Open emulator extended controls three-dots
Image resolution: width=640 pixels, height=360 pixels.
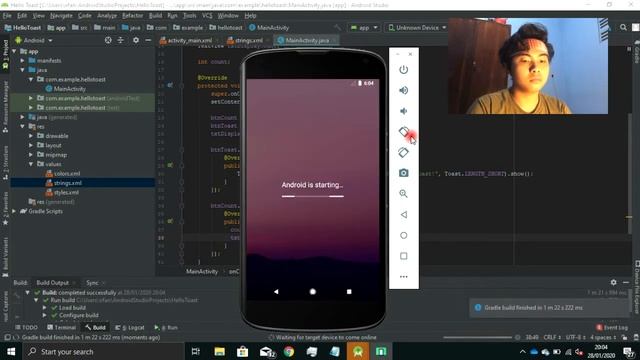403,277
